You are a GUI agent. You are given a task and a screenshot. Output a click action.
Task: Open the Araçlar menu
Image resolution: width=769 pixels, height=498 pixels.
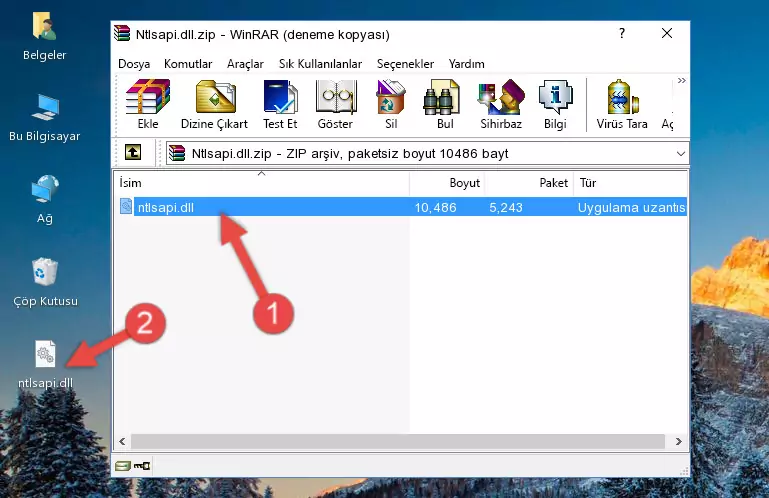pyautogui.click(x=245, y=64)
